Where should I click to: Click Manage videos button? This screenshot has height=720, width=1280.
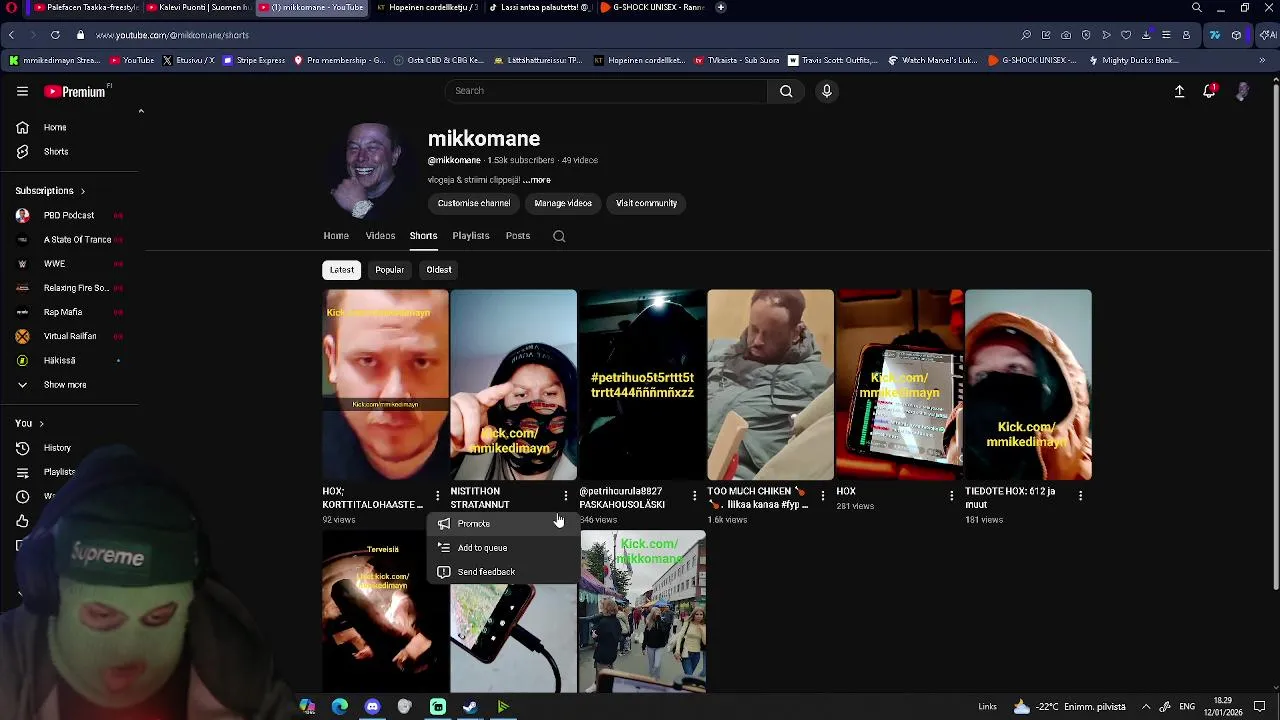click(563, 203)
